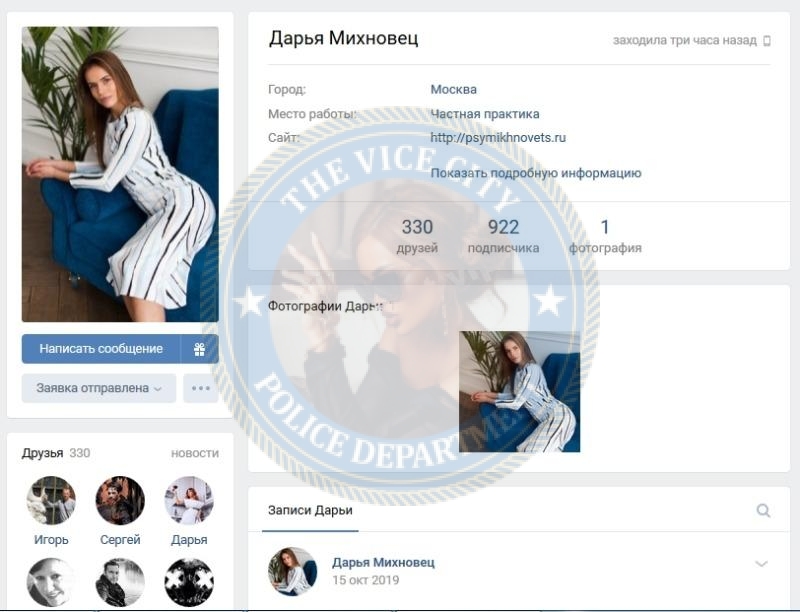Viewport: 800px width, 612px height.
Task: View the 330 друзей counter
Action: tap(417, 236)
